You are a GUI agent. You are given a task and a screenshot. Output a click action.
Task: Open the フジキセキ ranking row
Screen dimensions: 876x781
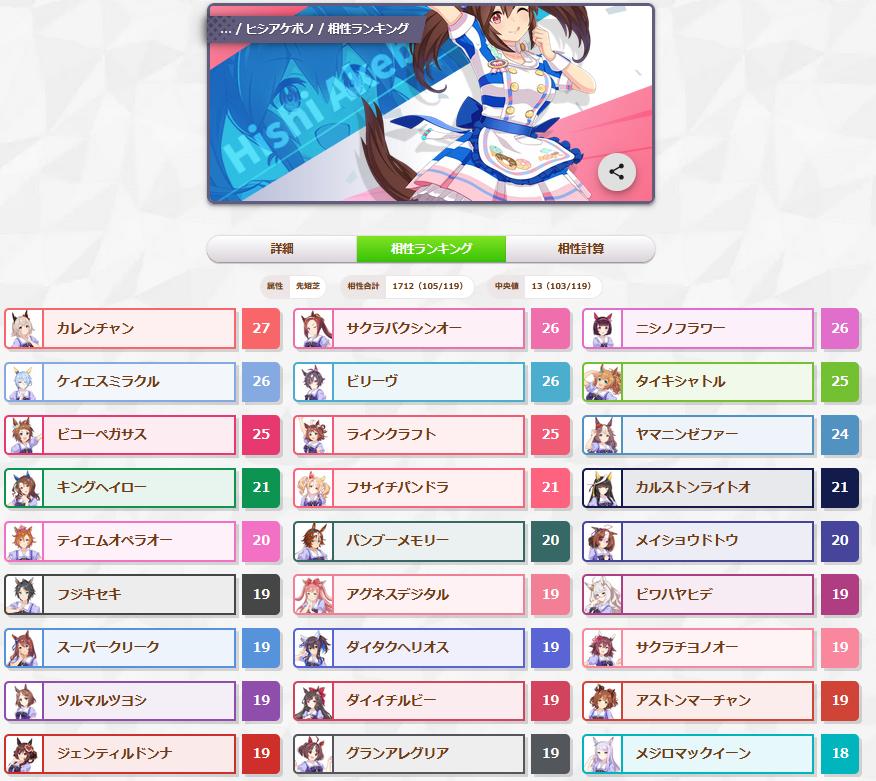pyautogui.click(x=120, y=594)
